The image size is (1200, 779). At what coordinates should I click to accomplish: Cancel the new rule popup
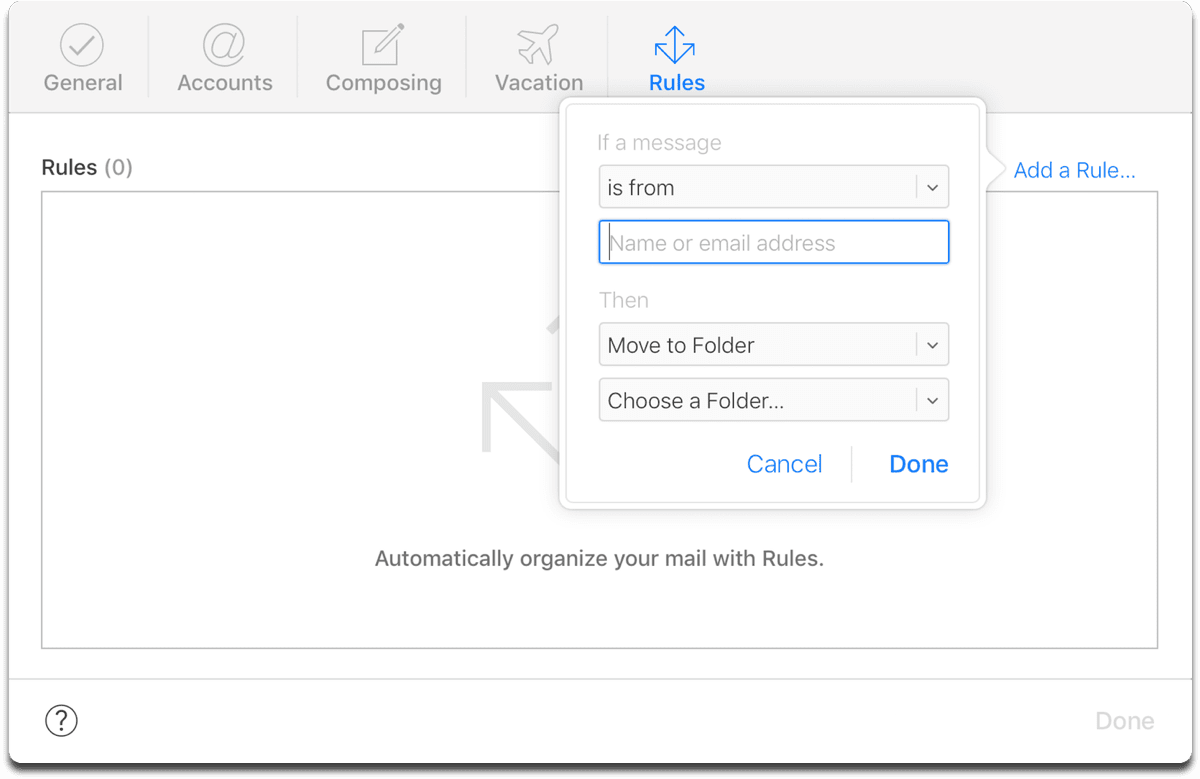[784, 464]
